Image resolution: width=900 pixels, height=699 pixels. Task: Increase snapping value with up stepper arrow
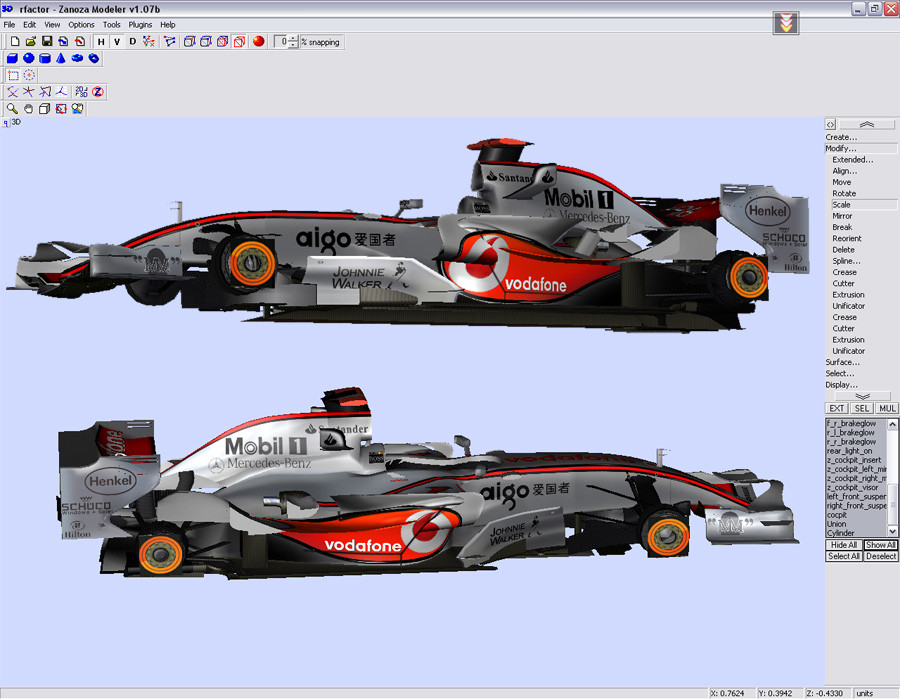(x=293, y=38)
